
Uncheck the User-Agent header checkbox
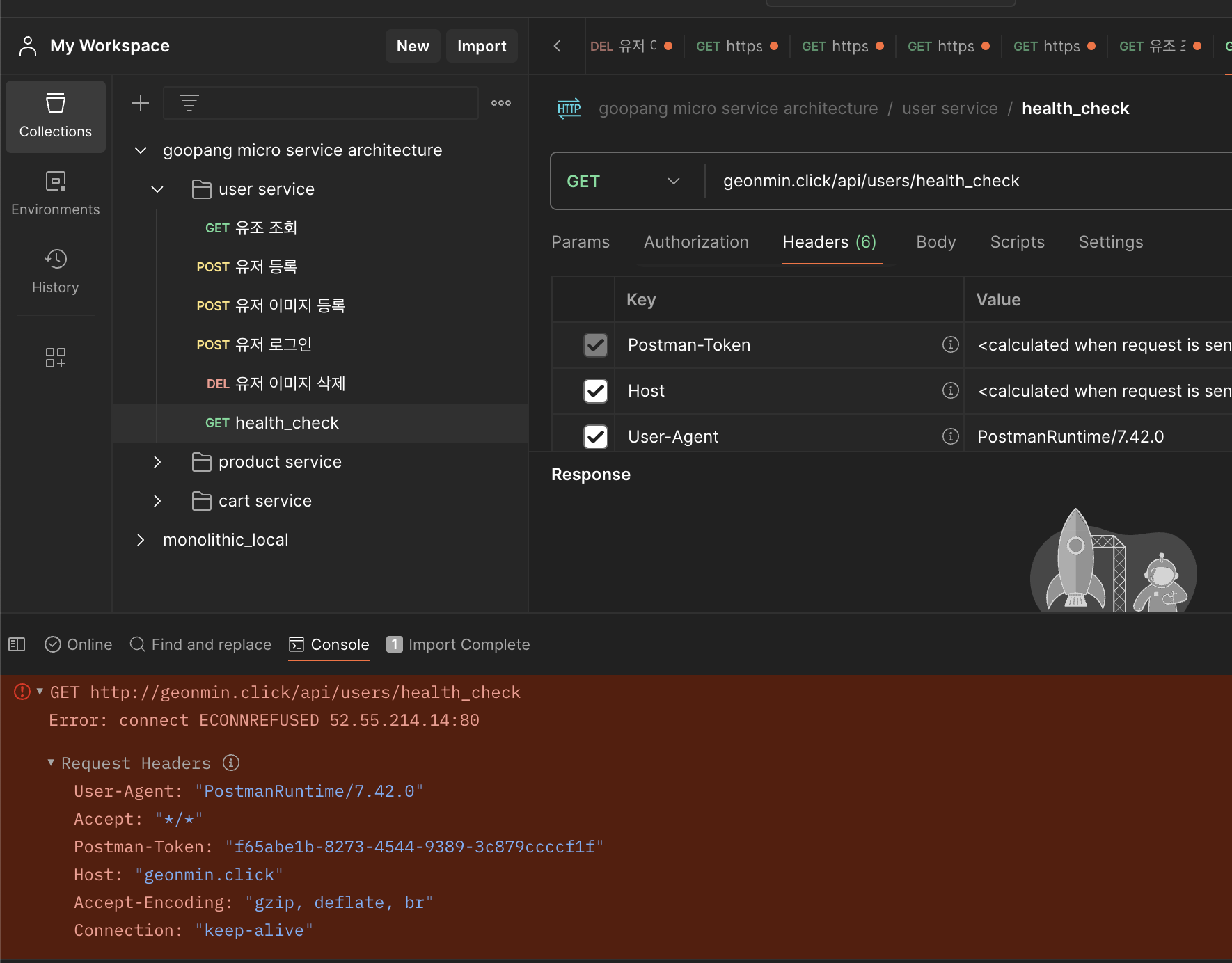596,437
